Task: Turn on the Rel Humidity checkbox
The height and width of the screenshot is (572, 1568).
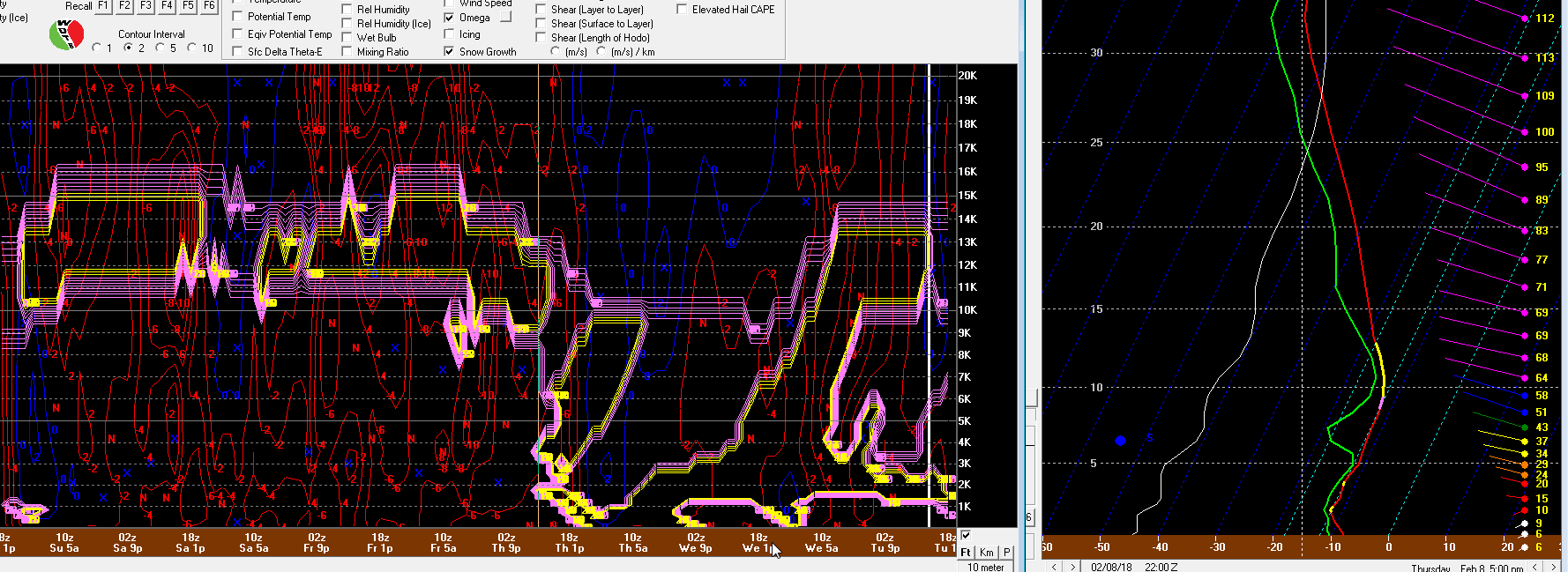Action: pyautogui.click(x=347, y=9)
